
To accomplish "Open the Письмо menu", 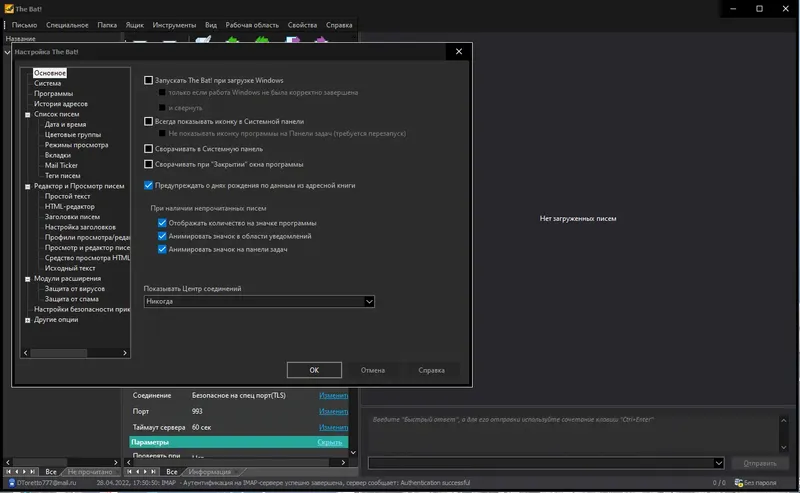I will pos(24,25).
